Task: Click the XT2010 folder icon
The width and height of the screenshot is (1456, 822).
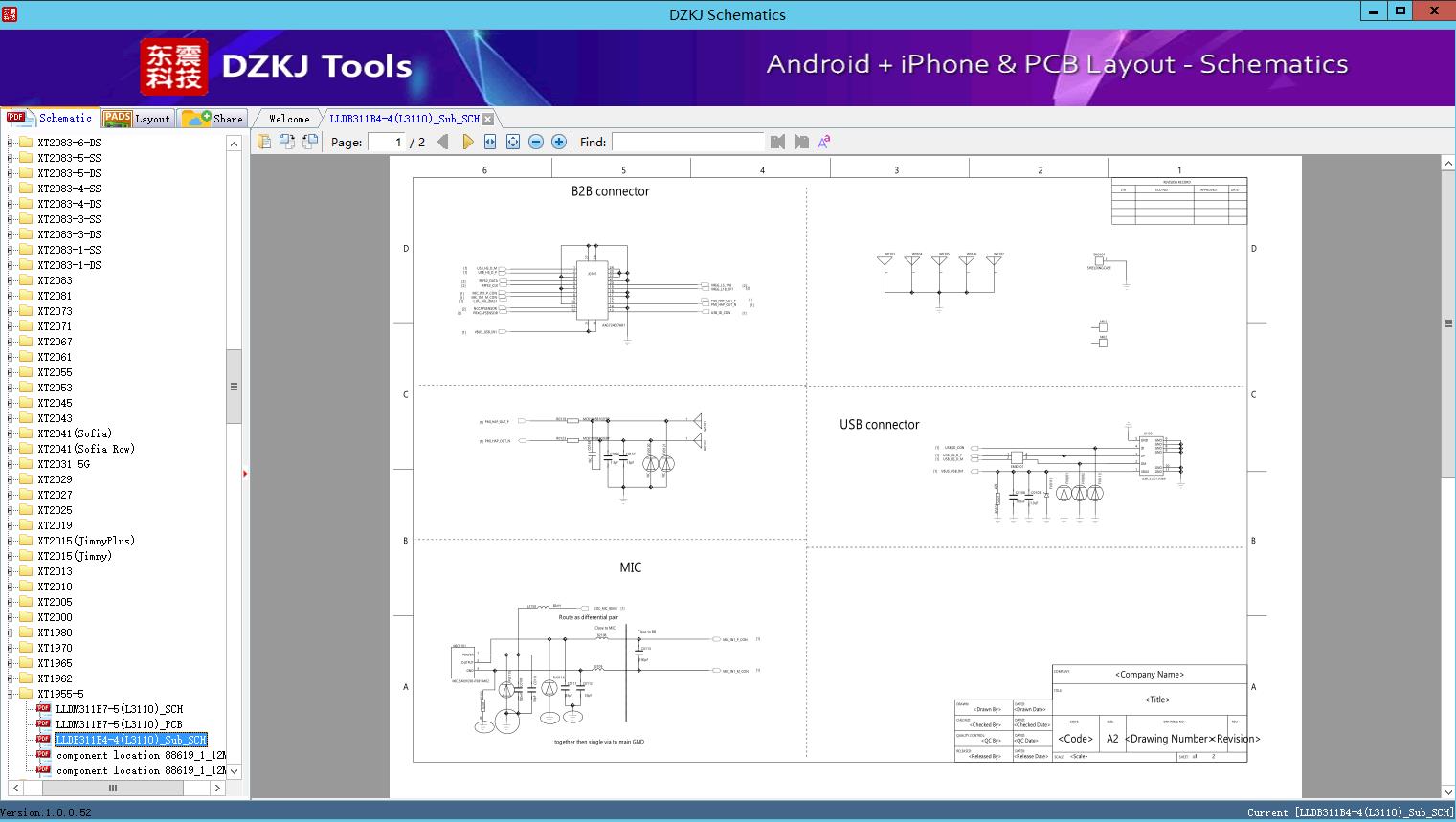Action: coord(27,587)
